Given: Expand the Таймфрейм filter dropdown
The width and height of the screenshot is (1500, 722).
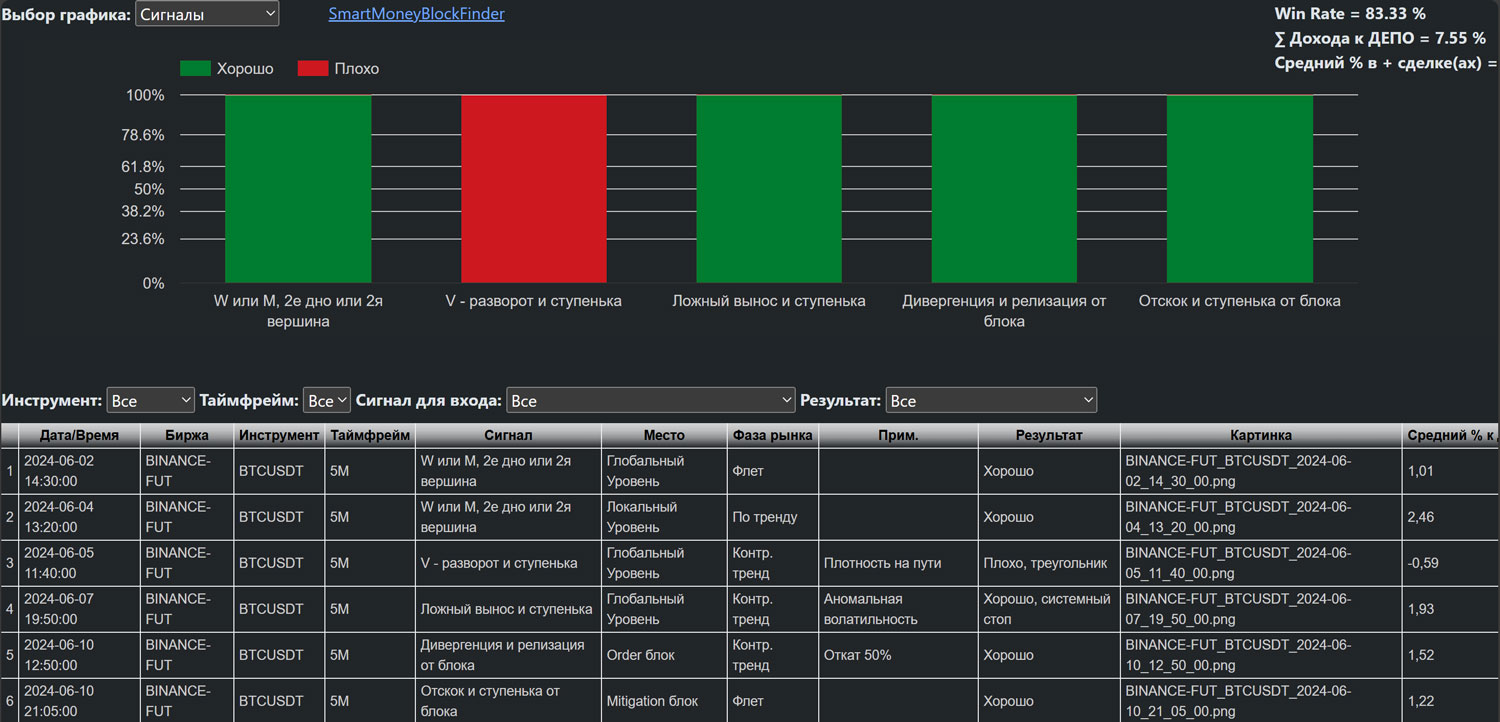Looking at the screenshot, I should [x=327, y=400].
